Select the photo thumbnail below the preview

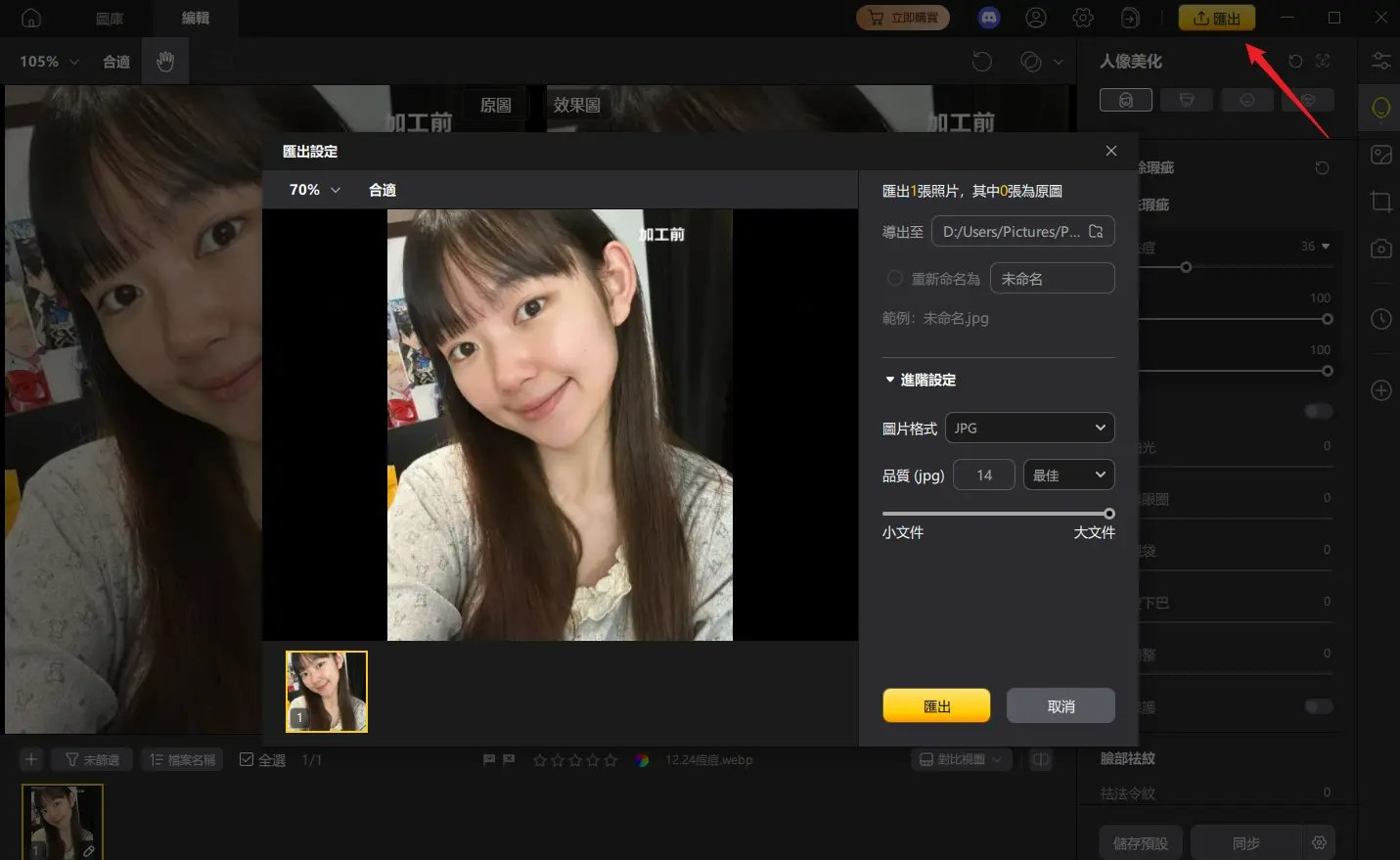coord(326,691)
